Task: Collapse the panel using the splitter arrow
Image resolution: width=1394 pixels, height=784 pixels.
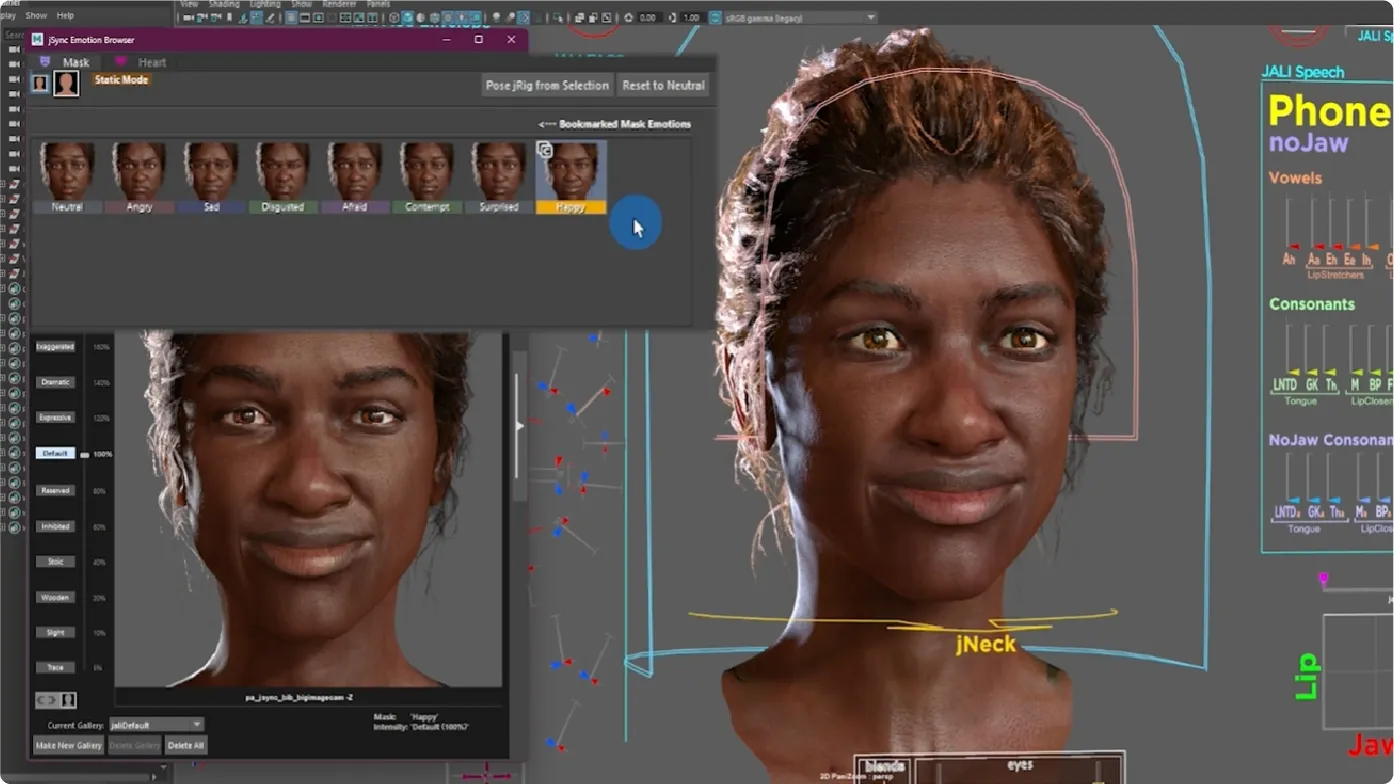Action: point(519,426)
